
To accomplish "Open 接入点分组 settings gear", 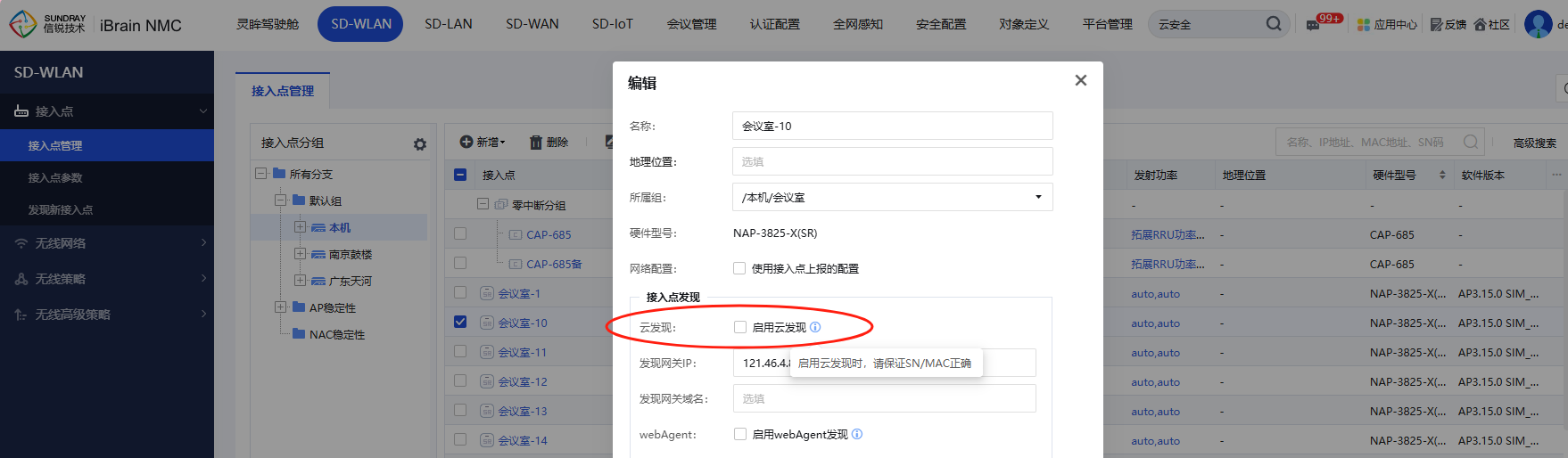I will (419, 143).
